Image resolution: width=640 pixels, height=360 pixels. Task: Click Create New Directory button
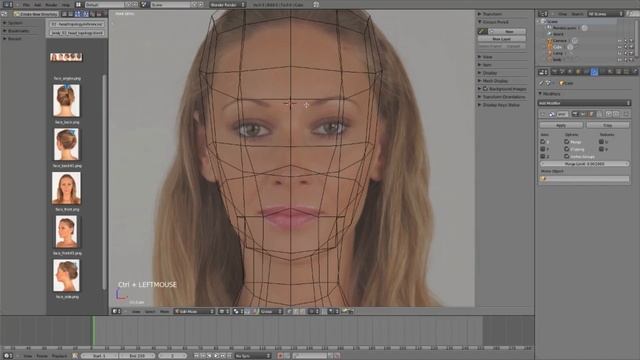click(x=36, y=14)
